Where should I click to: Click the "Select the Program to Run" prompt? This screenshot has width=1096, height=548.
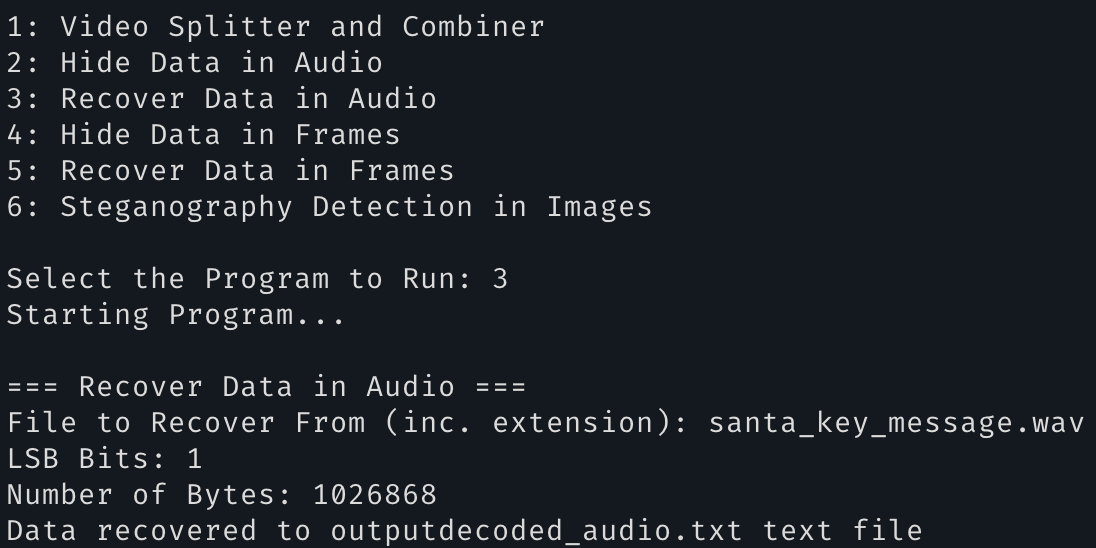pos(240,279)
